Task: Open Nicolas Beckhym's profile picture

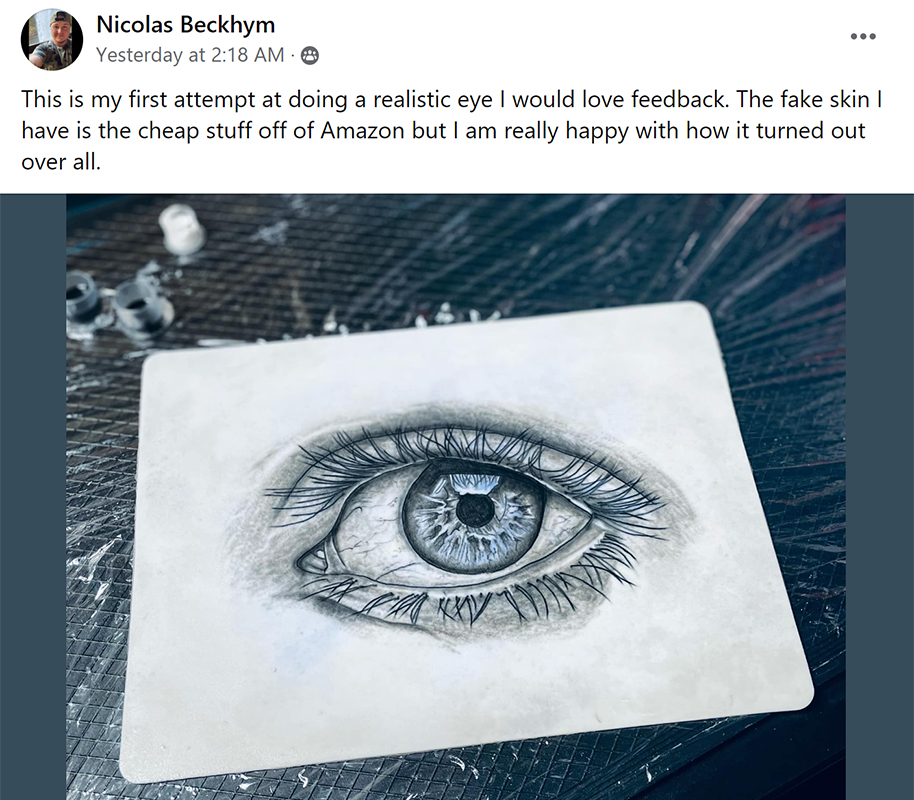Action: point(52,39)
